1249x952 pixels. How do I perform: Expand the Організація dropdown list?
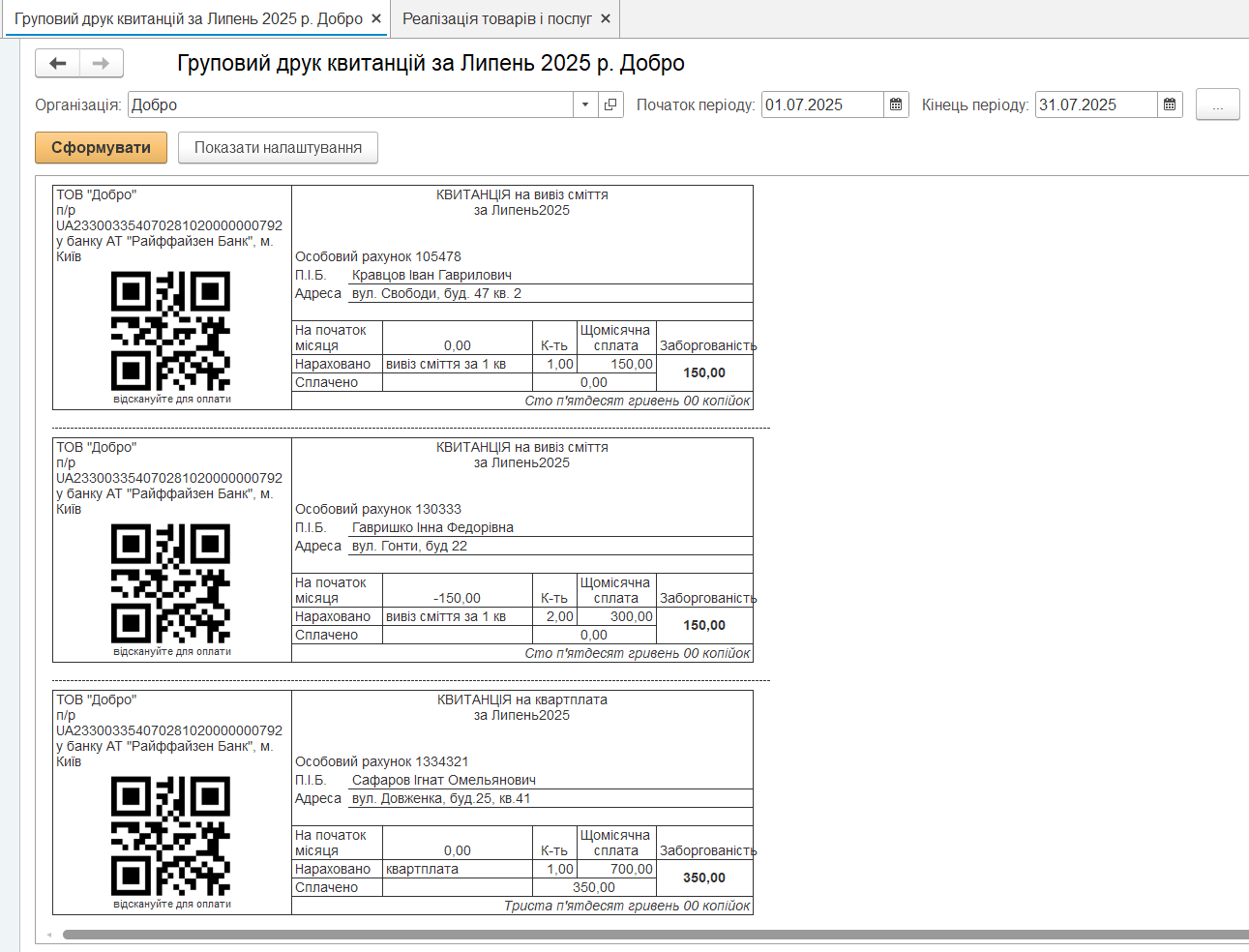pyautogui.click(x=585, y=104)
